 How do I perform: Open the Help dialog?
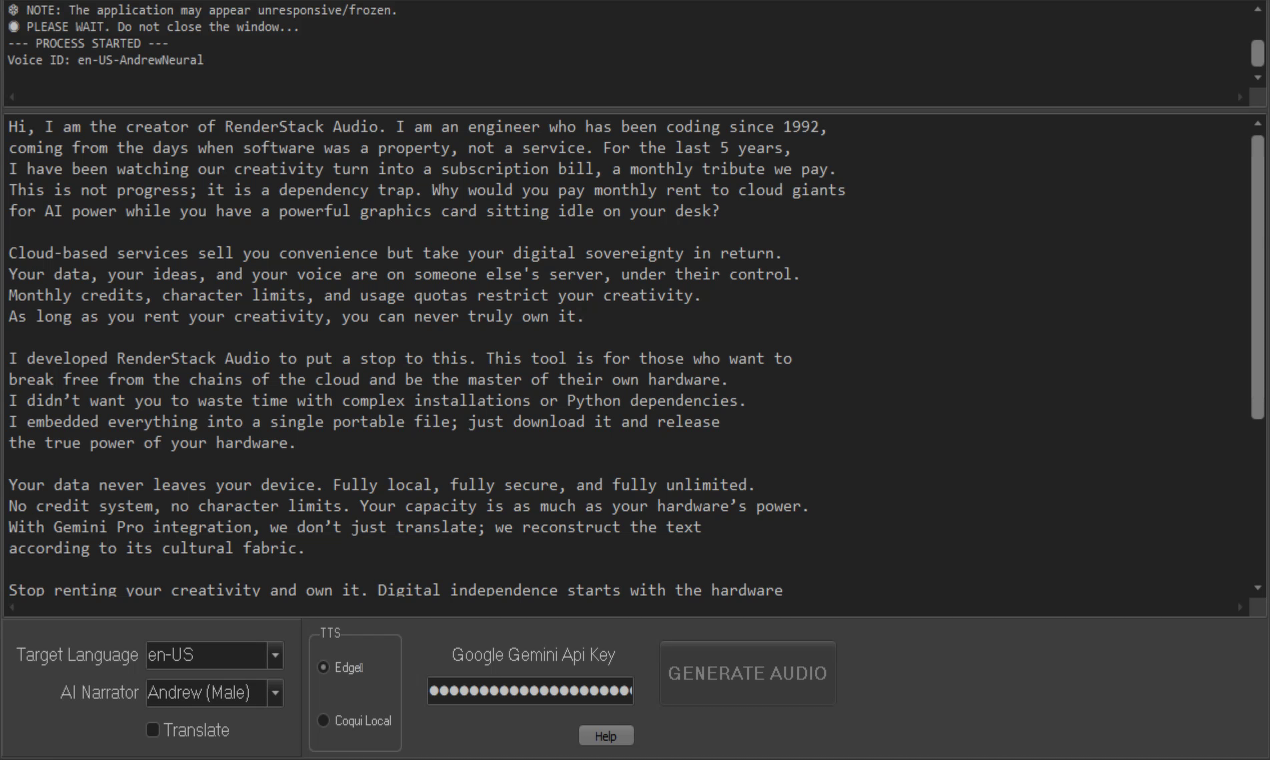coord(606,735)
